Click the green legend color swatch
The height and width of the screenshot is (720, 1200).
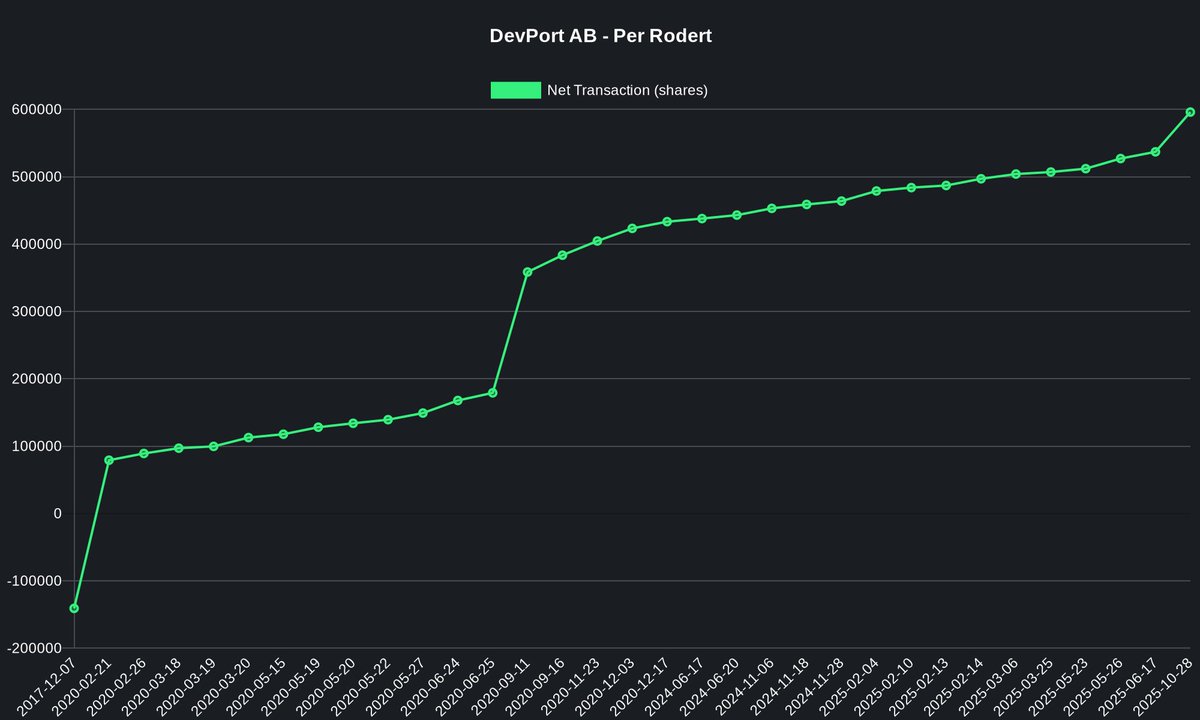(x=514, y=90)
